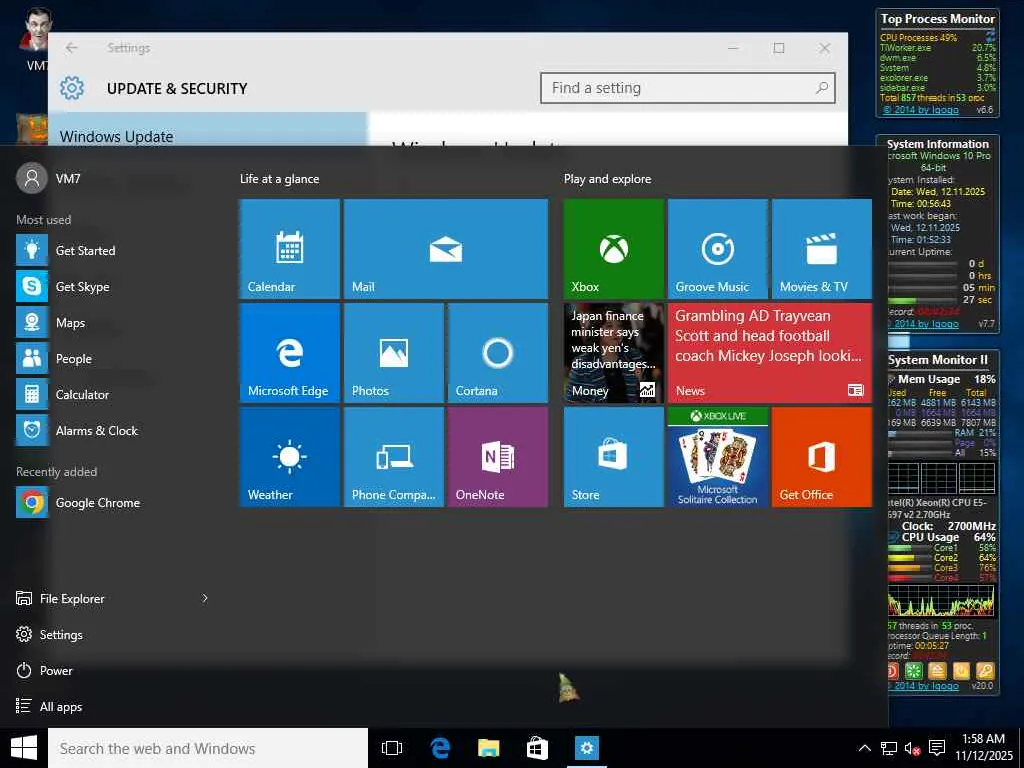
Task: Open the Photos tile
Action: click(394, 353)
